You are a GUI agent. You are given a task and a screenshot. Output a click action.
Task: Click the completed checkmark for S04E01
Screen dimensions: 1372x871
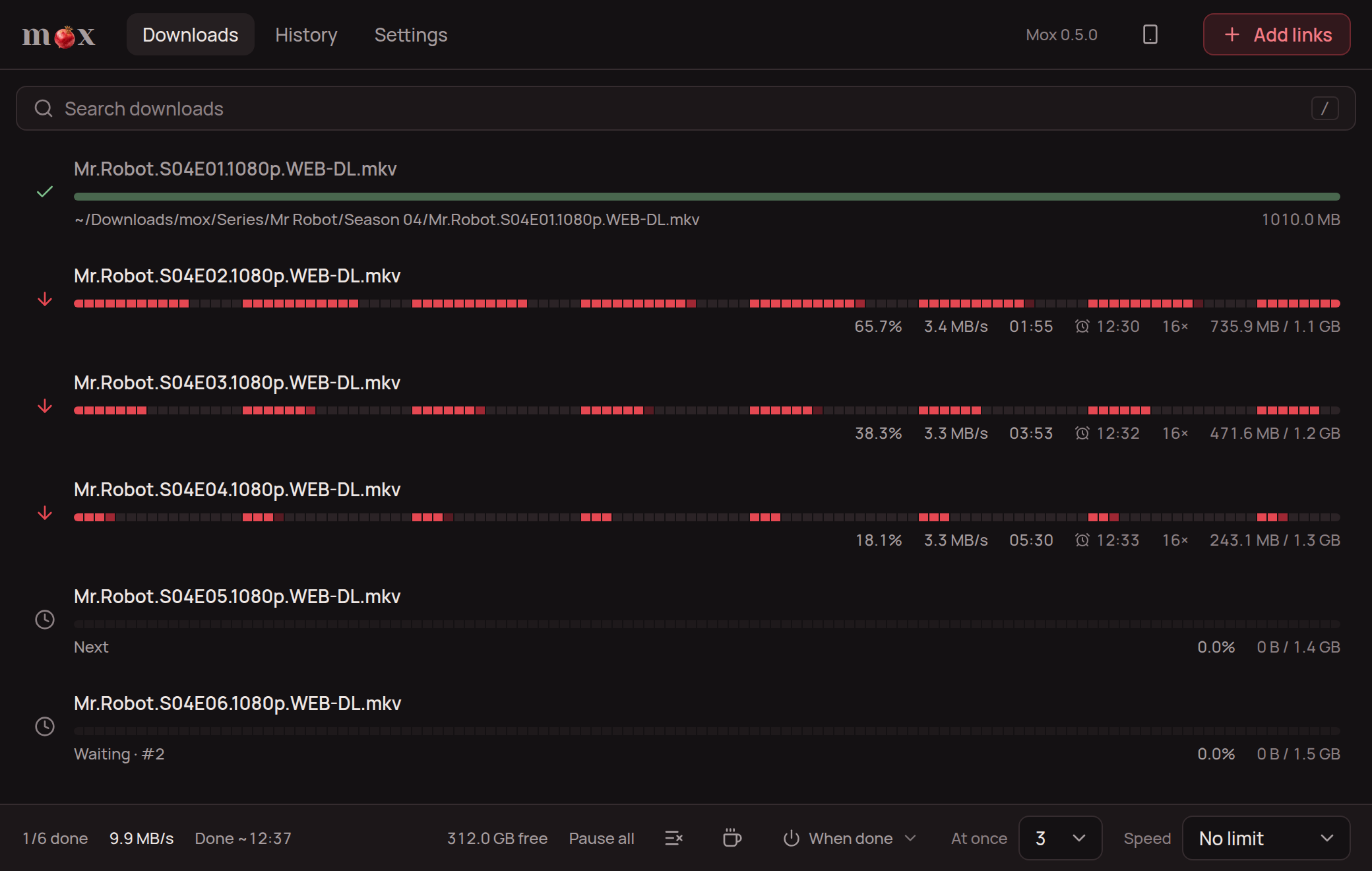(45, 192)
